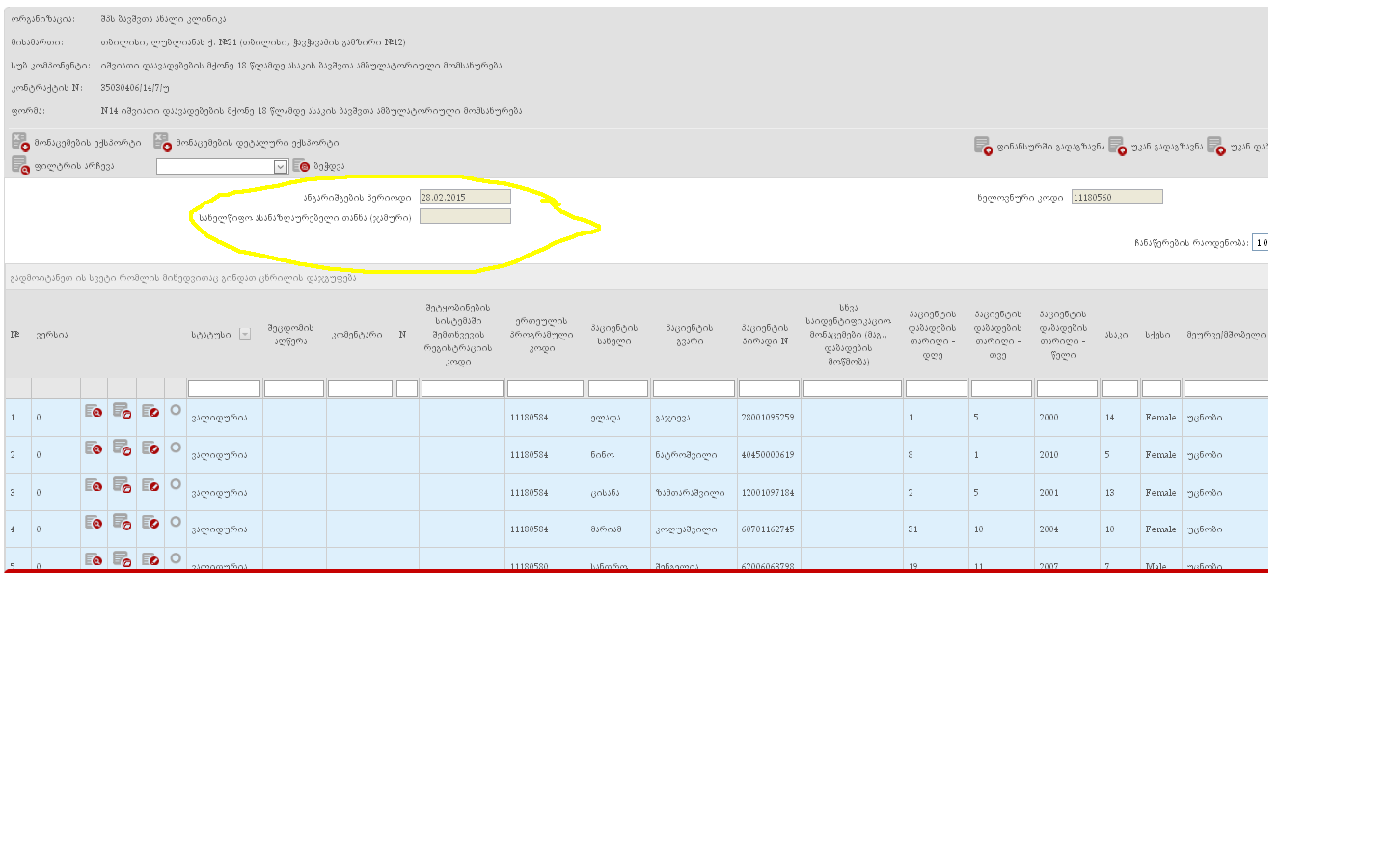Select the radio button in row 3

pos(176,484)
